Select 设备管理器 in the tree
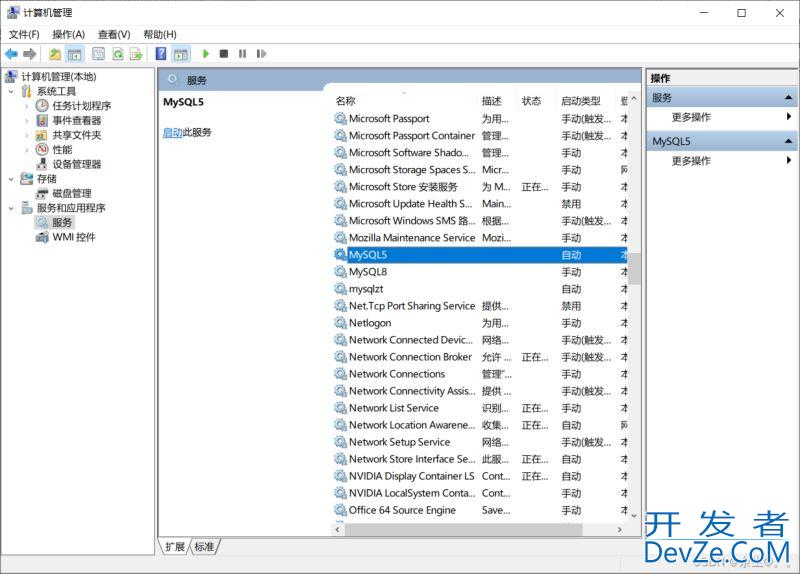 point(77,164)
